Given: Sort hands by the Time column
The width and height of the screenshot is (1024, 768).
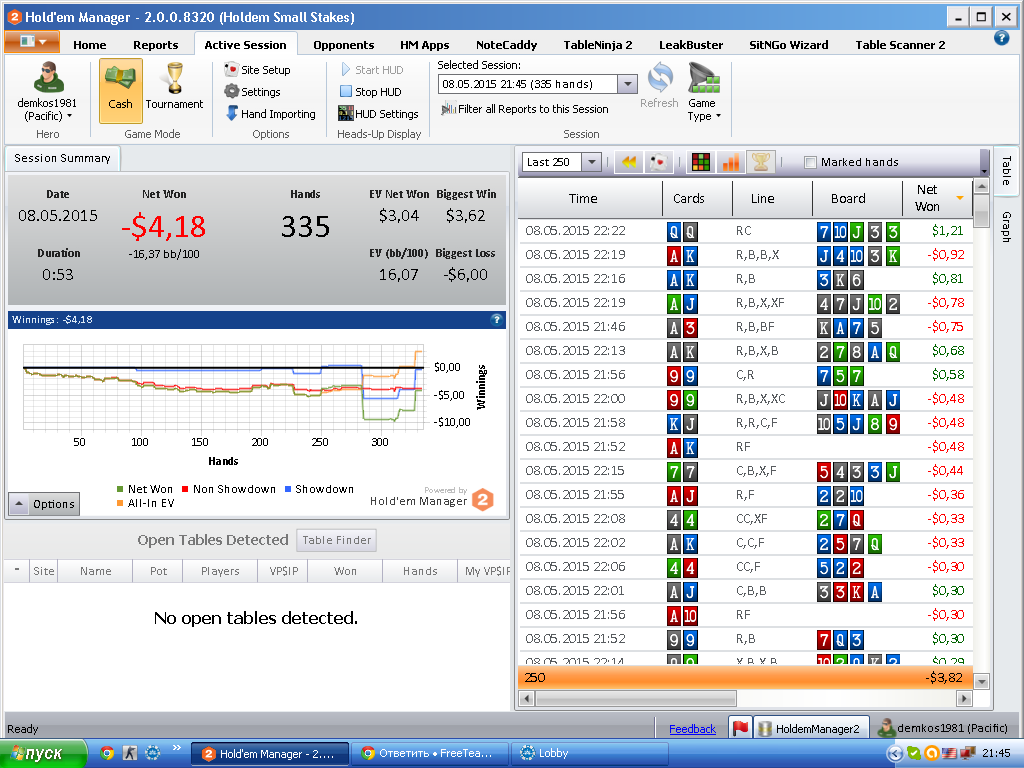Looking at the screenshot, I should pos(590,198).
